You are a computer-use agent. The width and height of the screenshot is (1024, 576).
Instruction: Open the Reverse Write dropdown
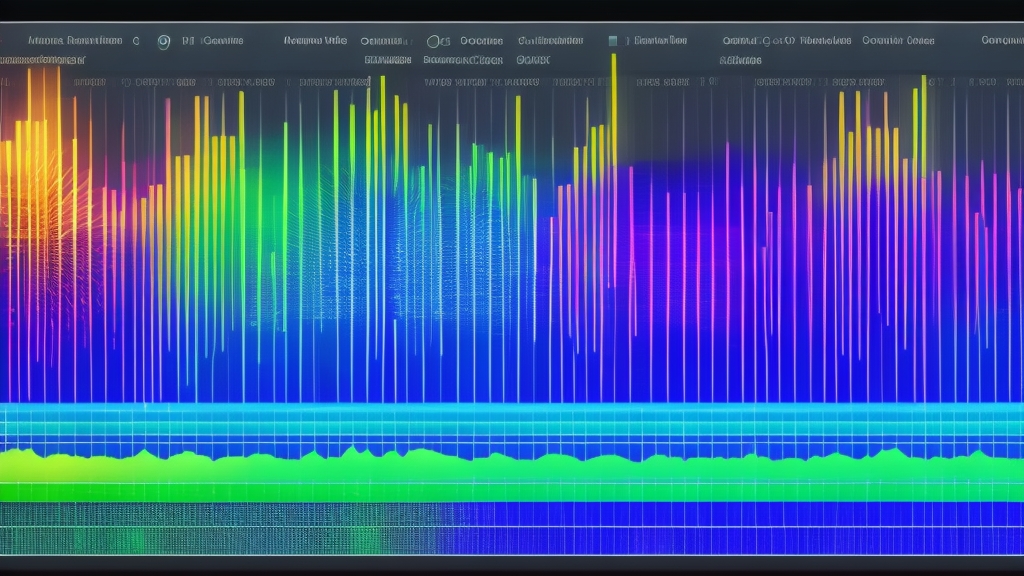pyautogui.click(x=315, y=38)
